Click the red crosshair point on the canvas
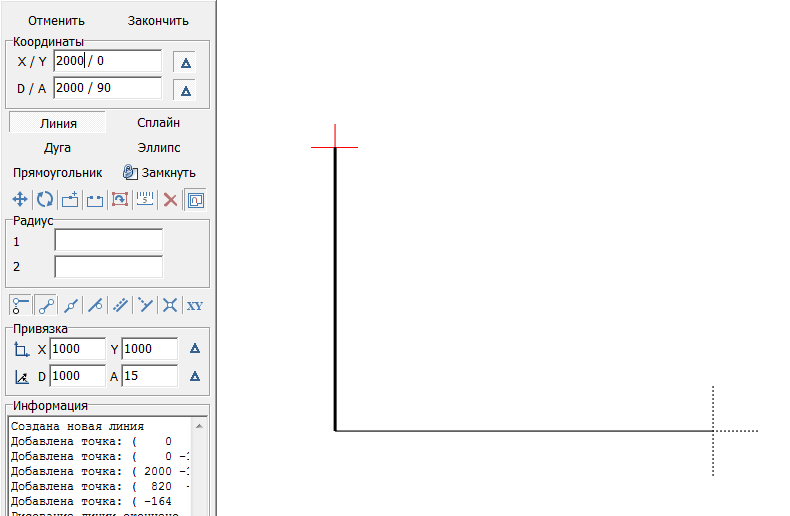 pyautogui.click(x=335, y=148)
